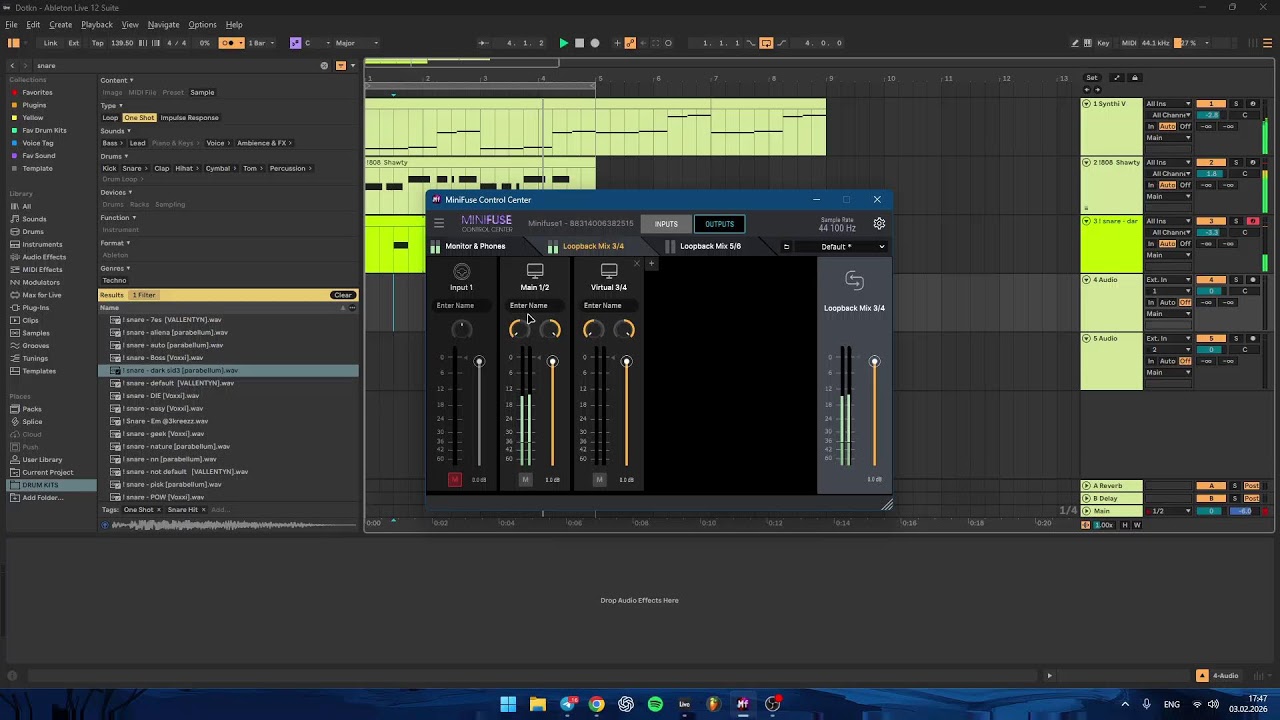Viewport: 1280px width, 720px height.
Task: Fold the 2 !808 Shawty track
Action: point(1086,162)
